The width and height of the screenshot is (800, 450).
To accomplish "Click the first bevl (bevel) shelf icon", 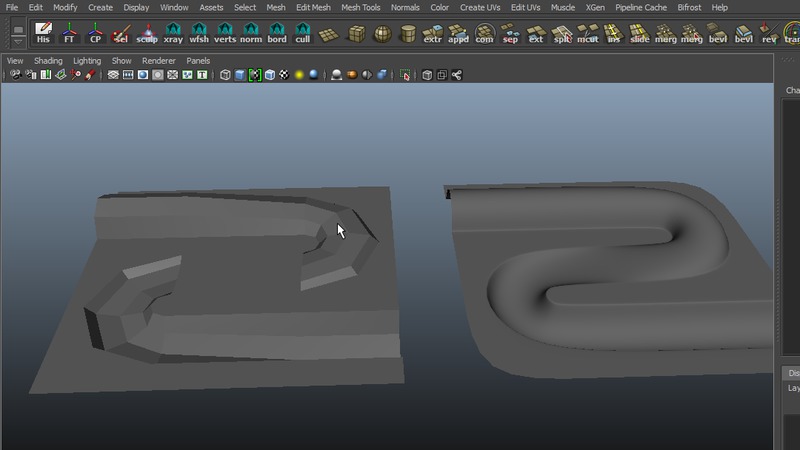I will point(717,33).
